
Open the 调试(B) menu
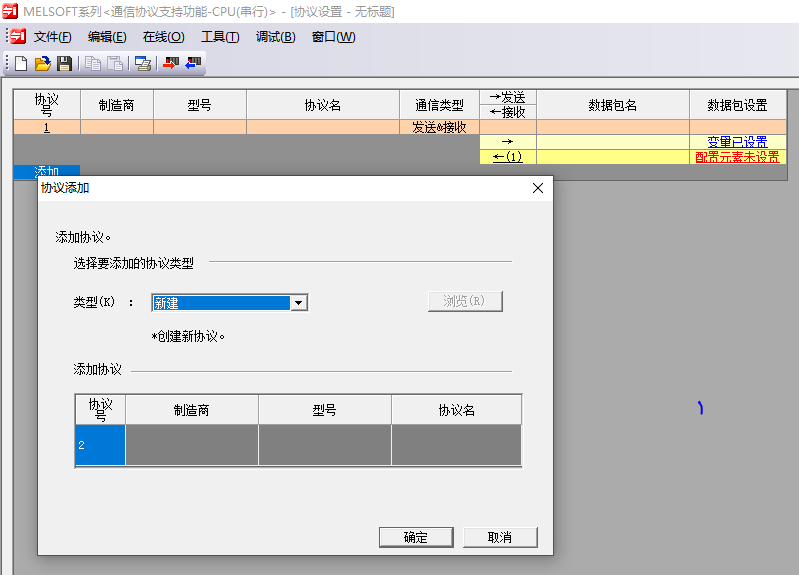coord(275,37)
